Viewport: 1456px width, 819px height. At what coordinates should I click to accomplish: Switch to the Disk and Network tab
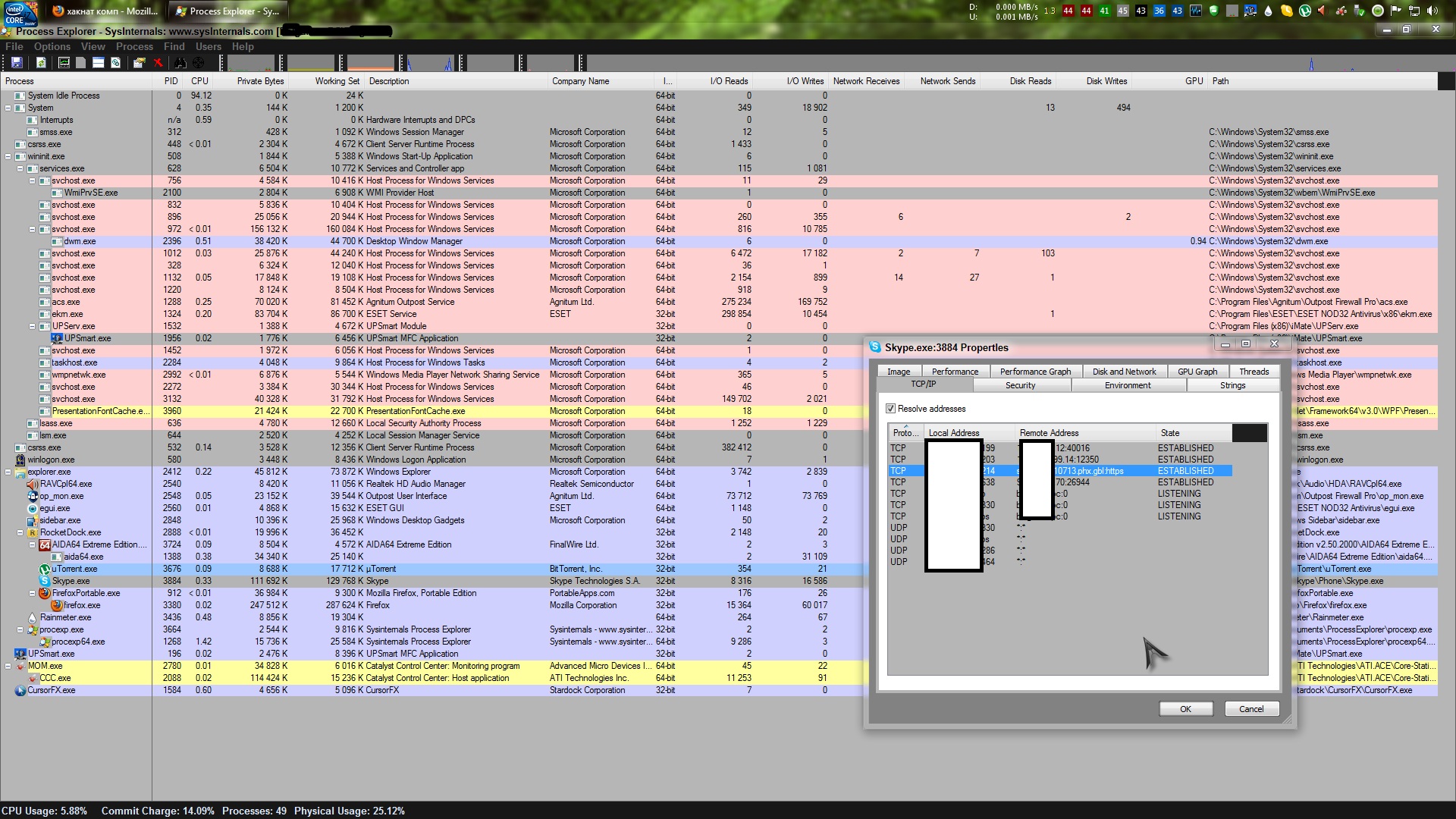(x=1124, y=372)
